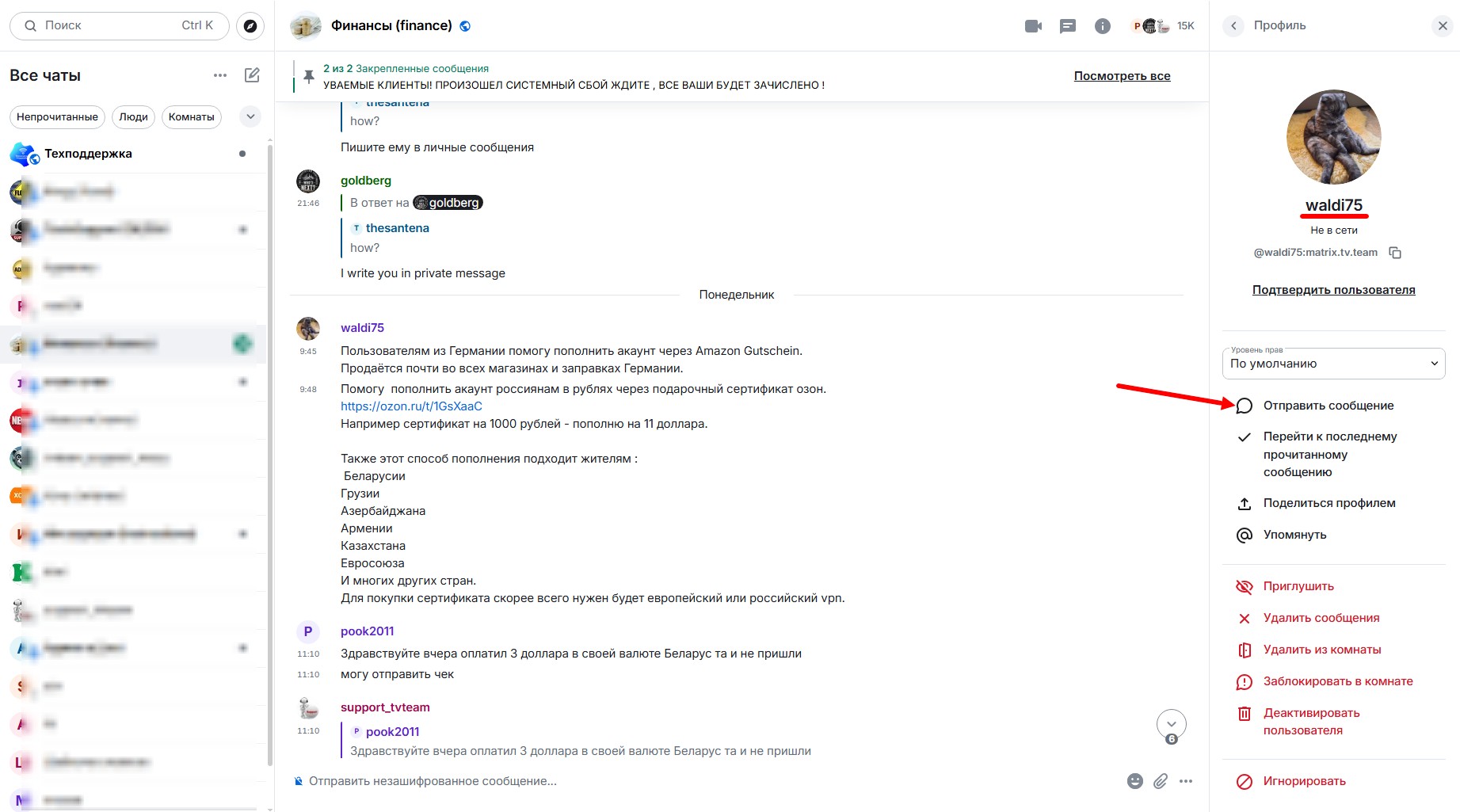Open the emoji picker

pyautogui.click(x=1134, y=781)
